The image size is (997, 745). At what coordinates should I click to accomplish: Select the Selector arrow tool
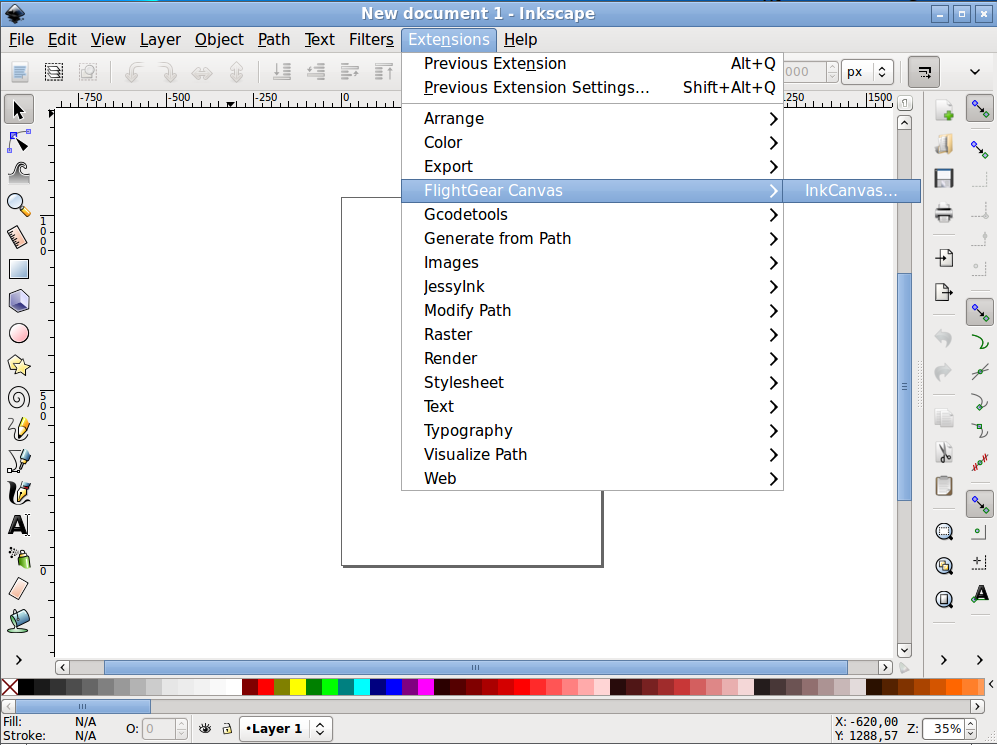click(18, 110)
